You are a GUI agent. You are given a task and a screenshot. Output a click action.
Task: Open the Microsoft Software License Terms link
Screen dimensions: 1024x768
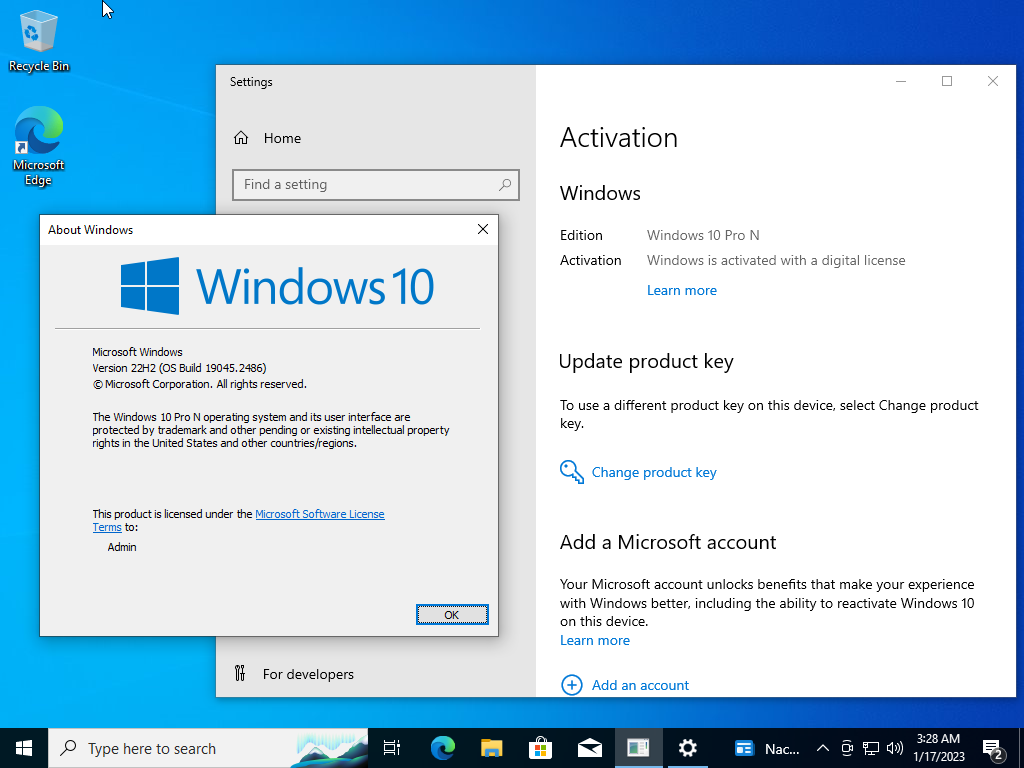319,514
